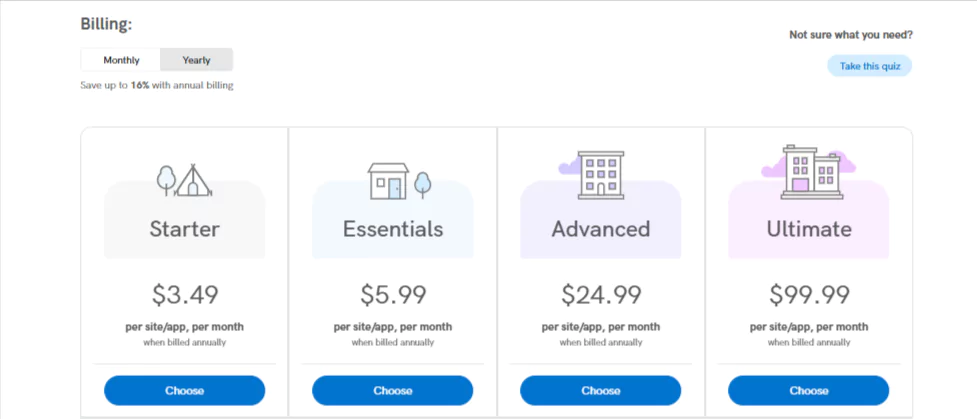
Task: Select the Advanced plan title
Action: tap(601, 229)
